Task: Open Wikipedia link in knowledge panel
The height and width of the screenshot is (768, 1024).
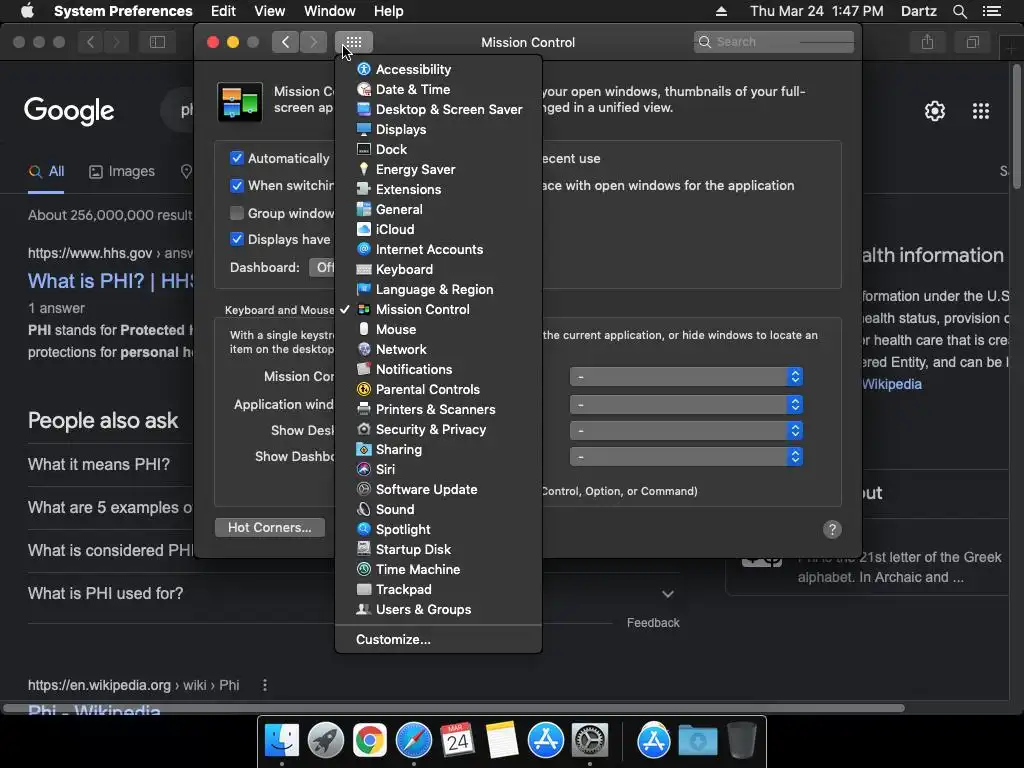Action: pyautogui.click(x=891, y=384)
